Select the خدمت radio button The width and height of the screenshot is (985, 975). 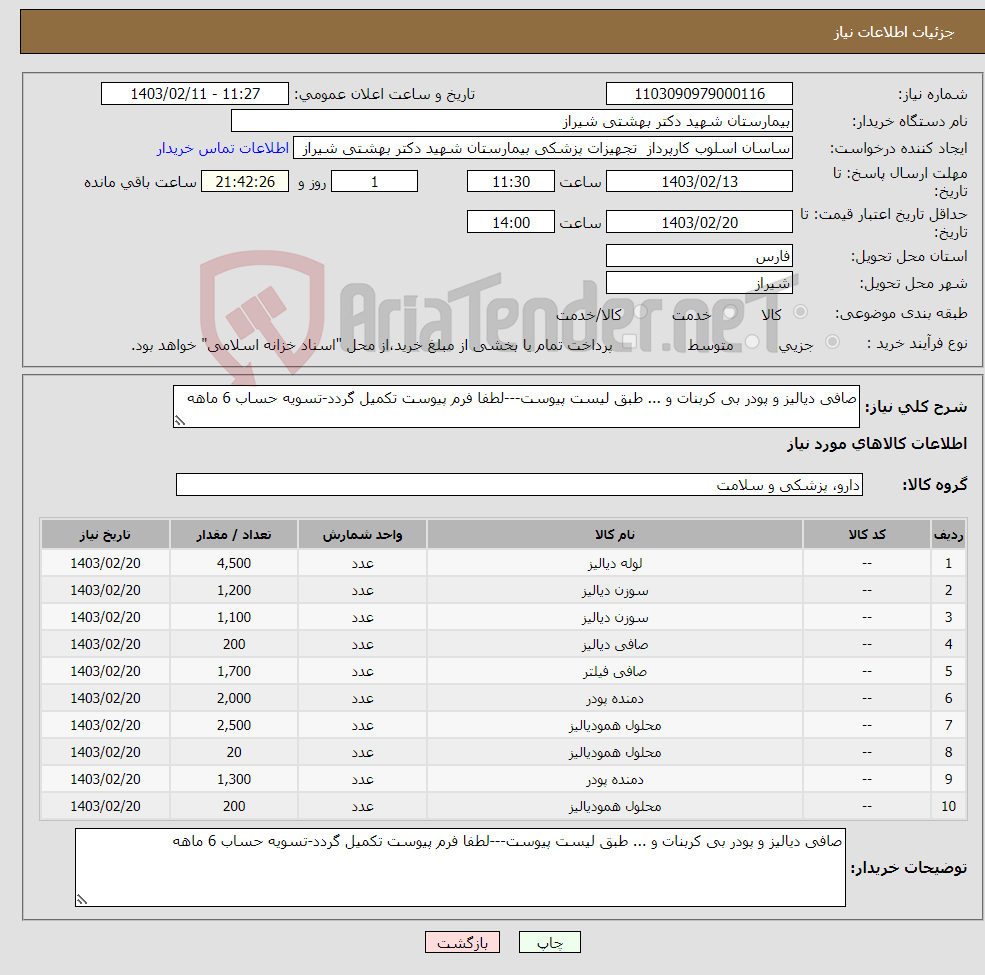pyautogui.click(x=729, y=312)
